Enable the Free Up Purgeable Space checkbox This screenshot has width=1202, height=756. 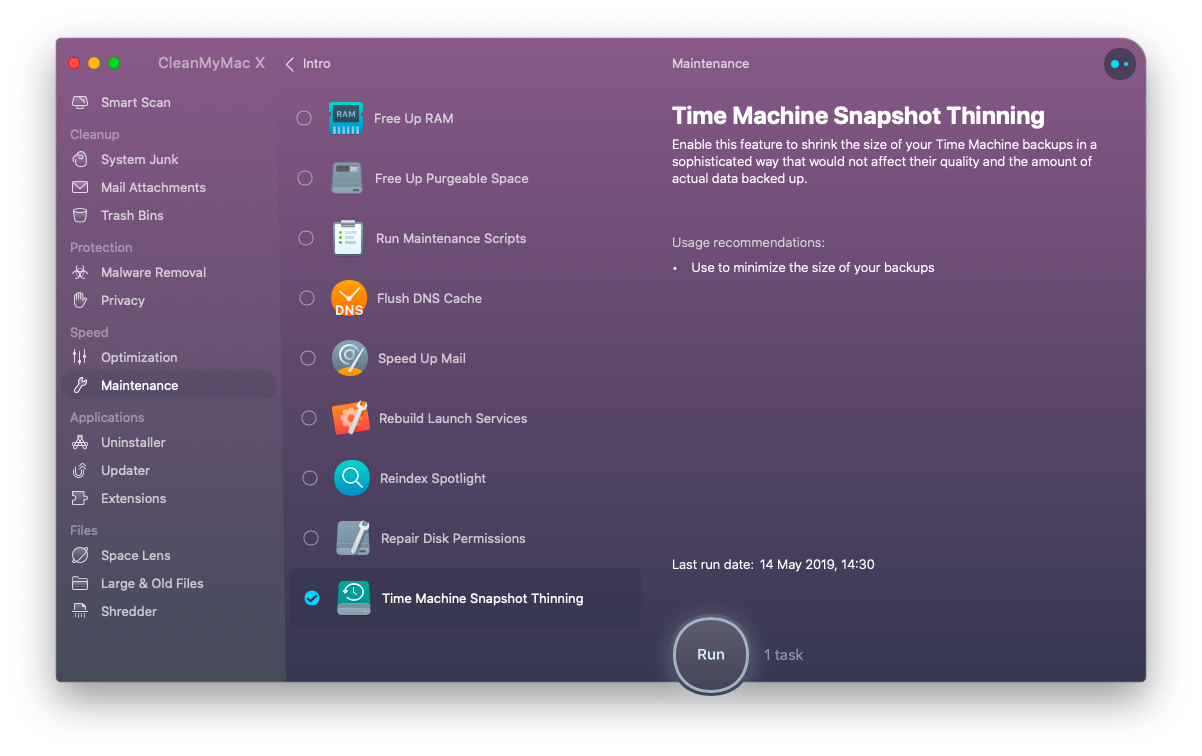click(305, 178)
